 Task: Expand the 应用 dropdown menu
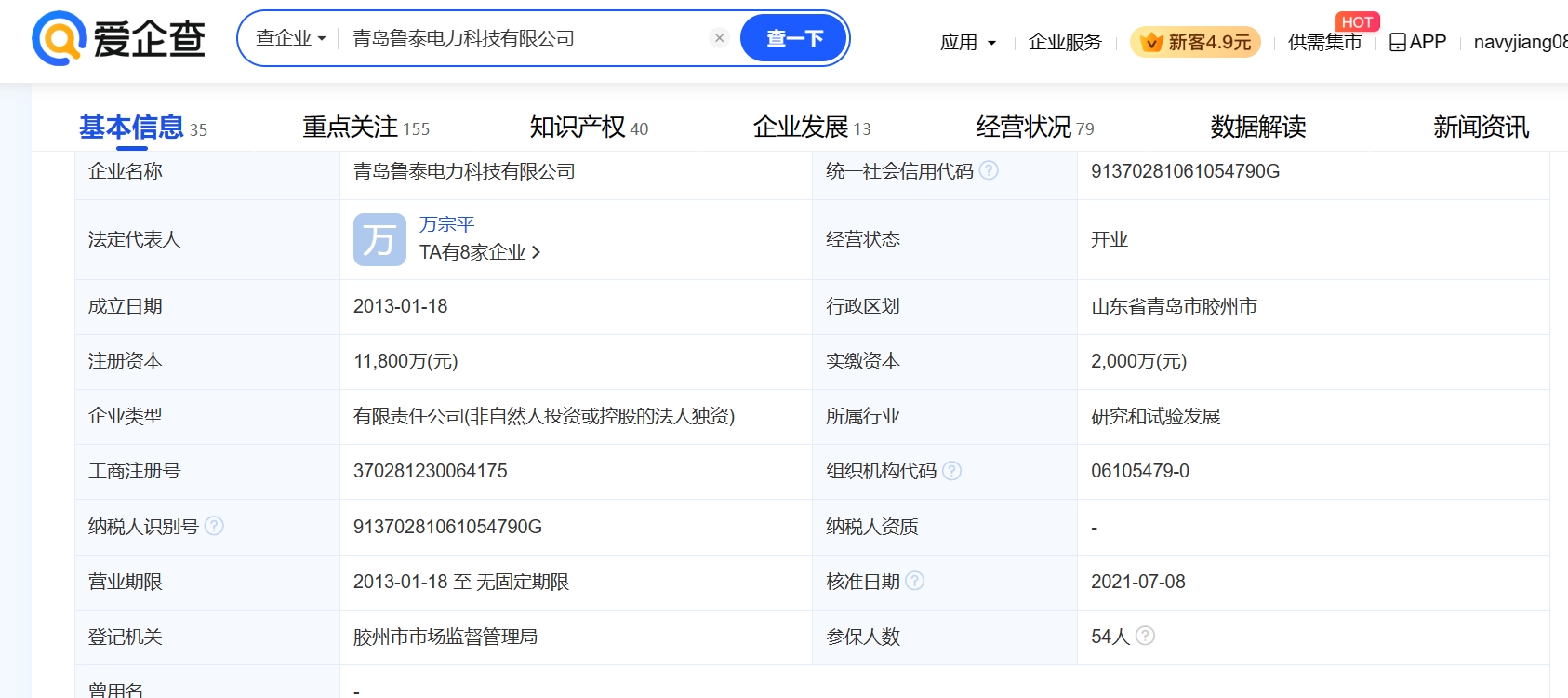[968, 42]
